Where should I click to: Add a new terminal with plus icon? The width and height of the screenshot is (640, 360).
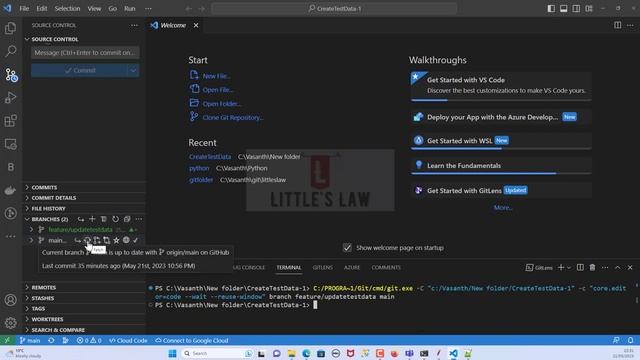(561, 267)
